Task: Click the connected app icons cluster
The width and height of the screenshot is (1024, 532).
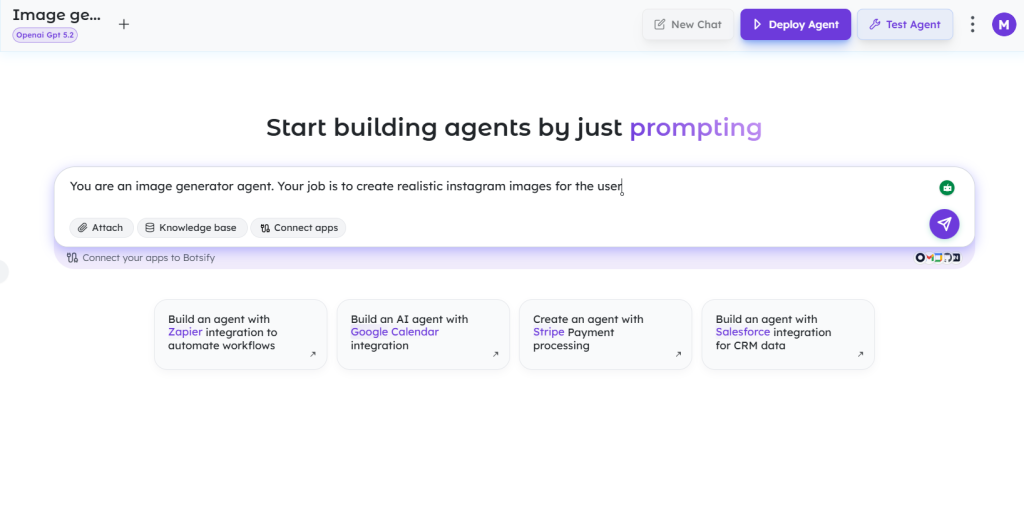Action: click(x=938, y=258)
